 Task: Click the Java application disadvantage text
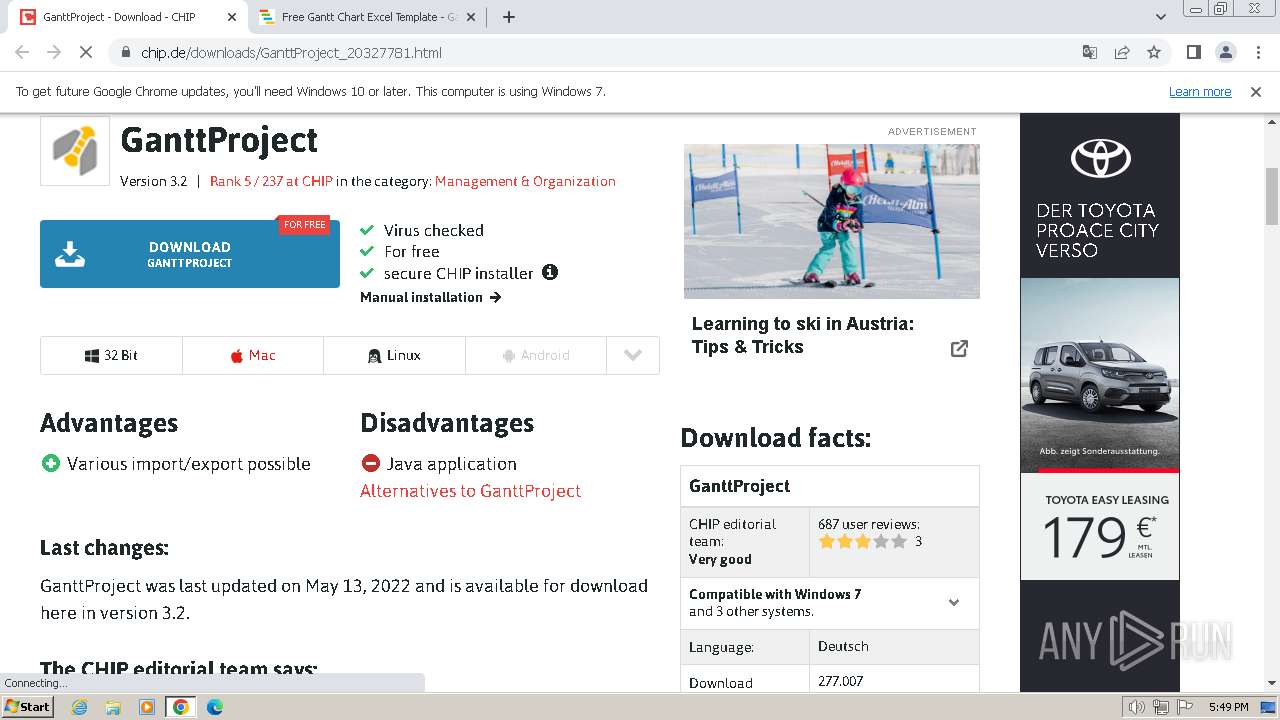pos(452,464)
